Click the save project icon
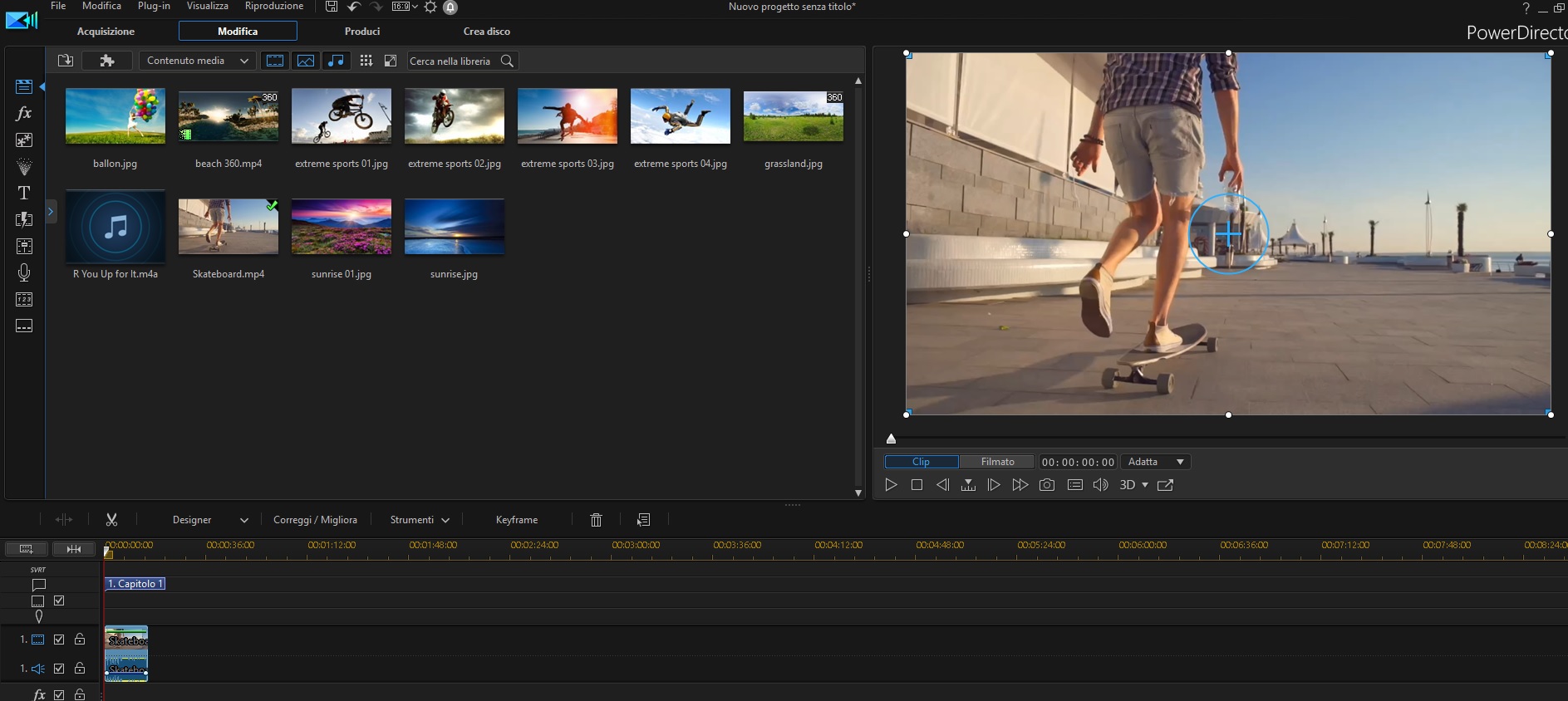The image size is (1568, 701). pos(332,7)
